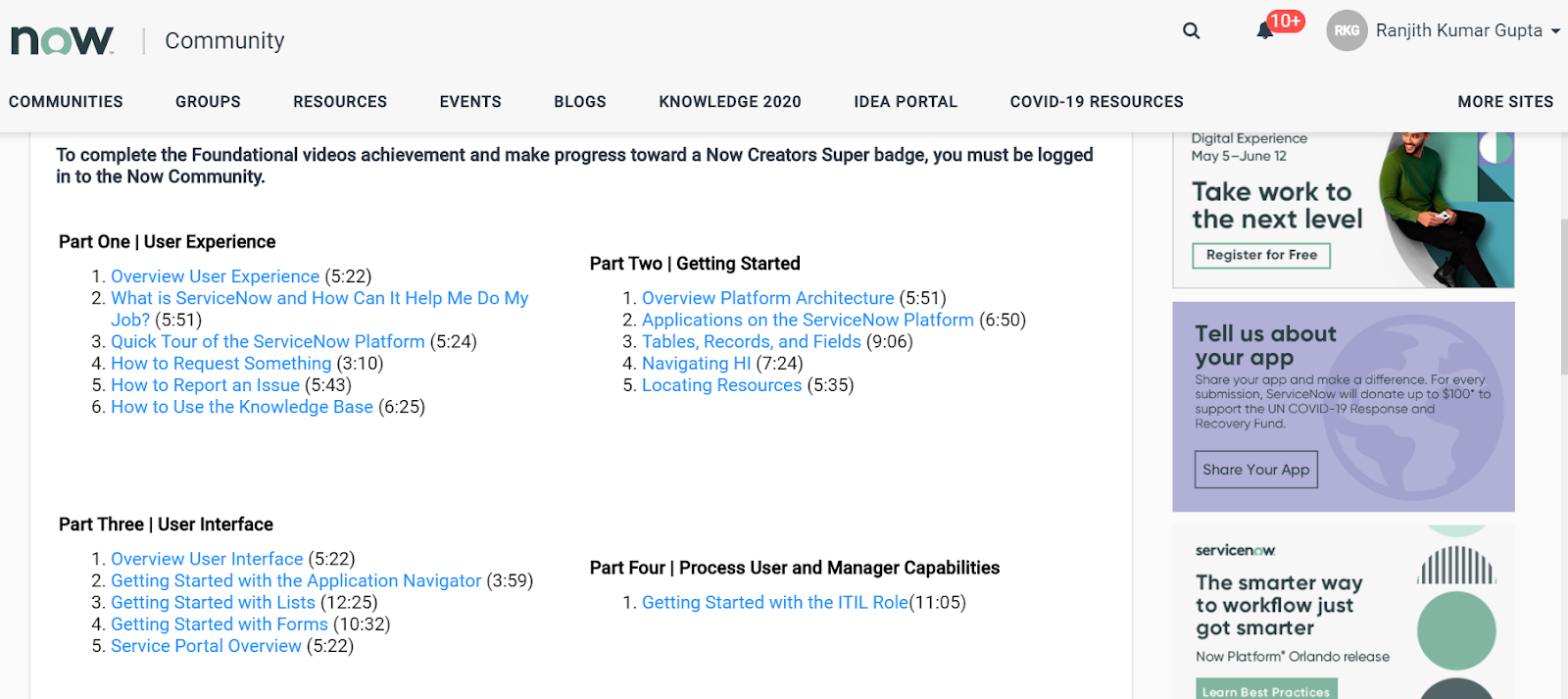1568x699 pixels.
Task: Click the Part Three | User Interface heading
Action: [x=166, y=524]
